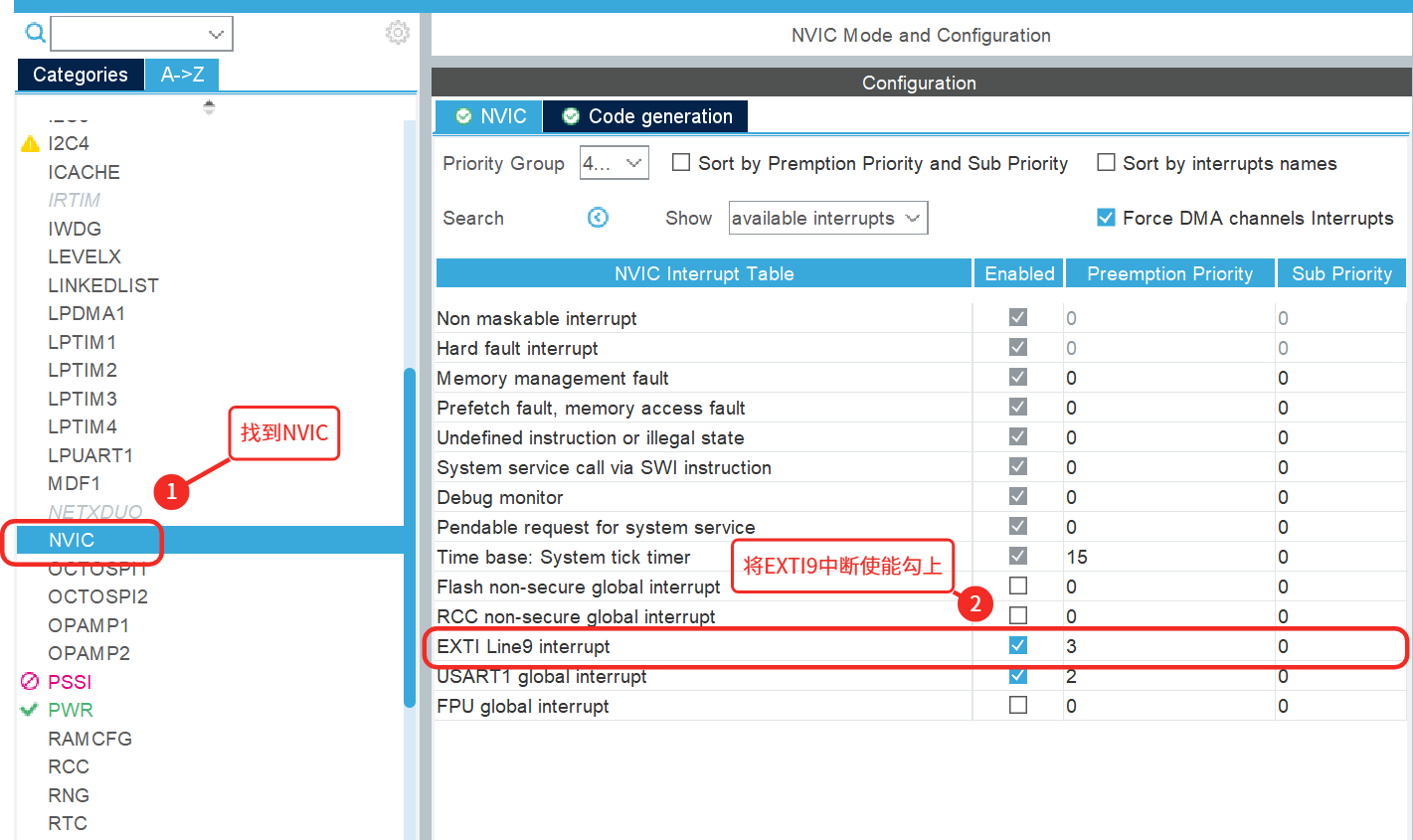Click the Hard fault interrupt row label

(x=517, y=348)
